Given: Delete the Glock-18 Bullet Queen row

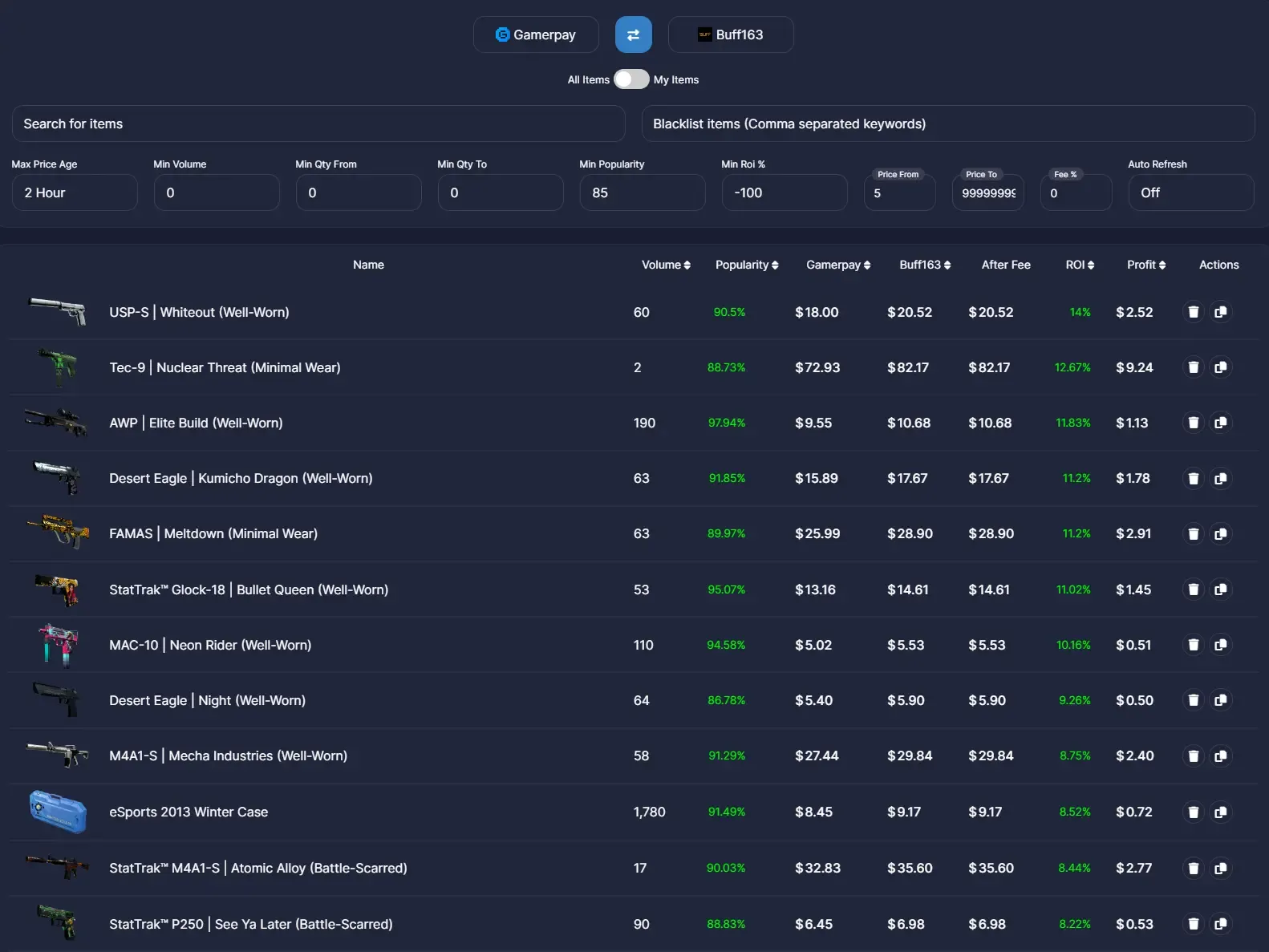Looking at the screenshot, I should click(x=1194, y=589).
